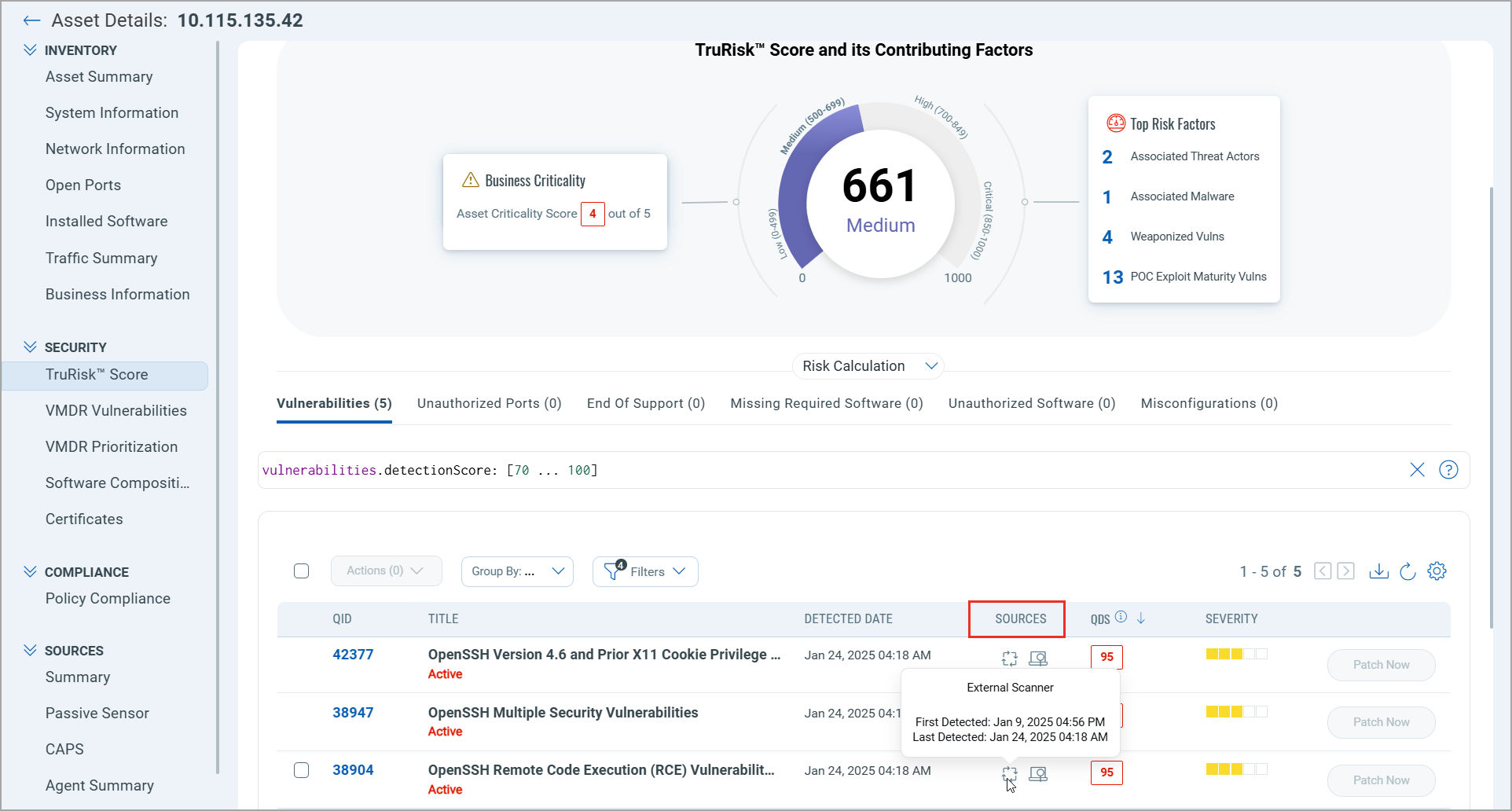The width and height of the screenshot is (1512, 811).
Task: Download the vulnerabilities list
Action: tap(1378, 571)
